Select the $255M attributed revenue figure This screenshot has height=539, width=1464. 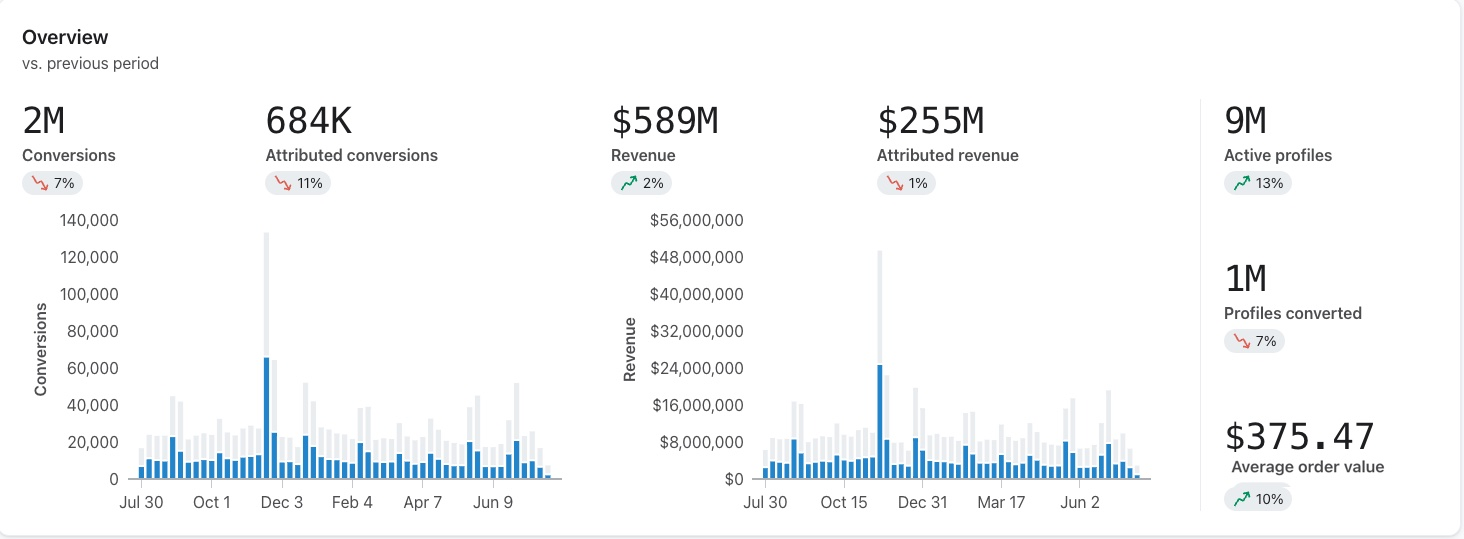tap(930, 121)
